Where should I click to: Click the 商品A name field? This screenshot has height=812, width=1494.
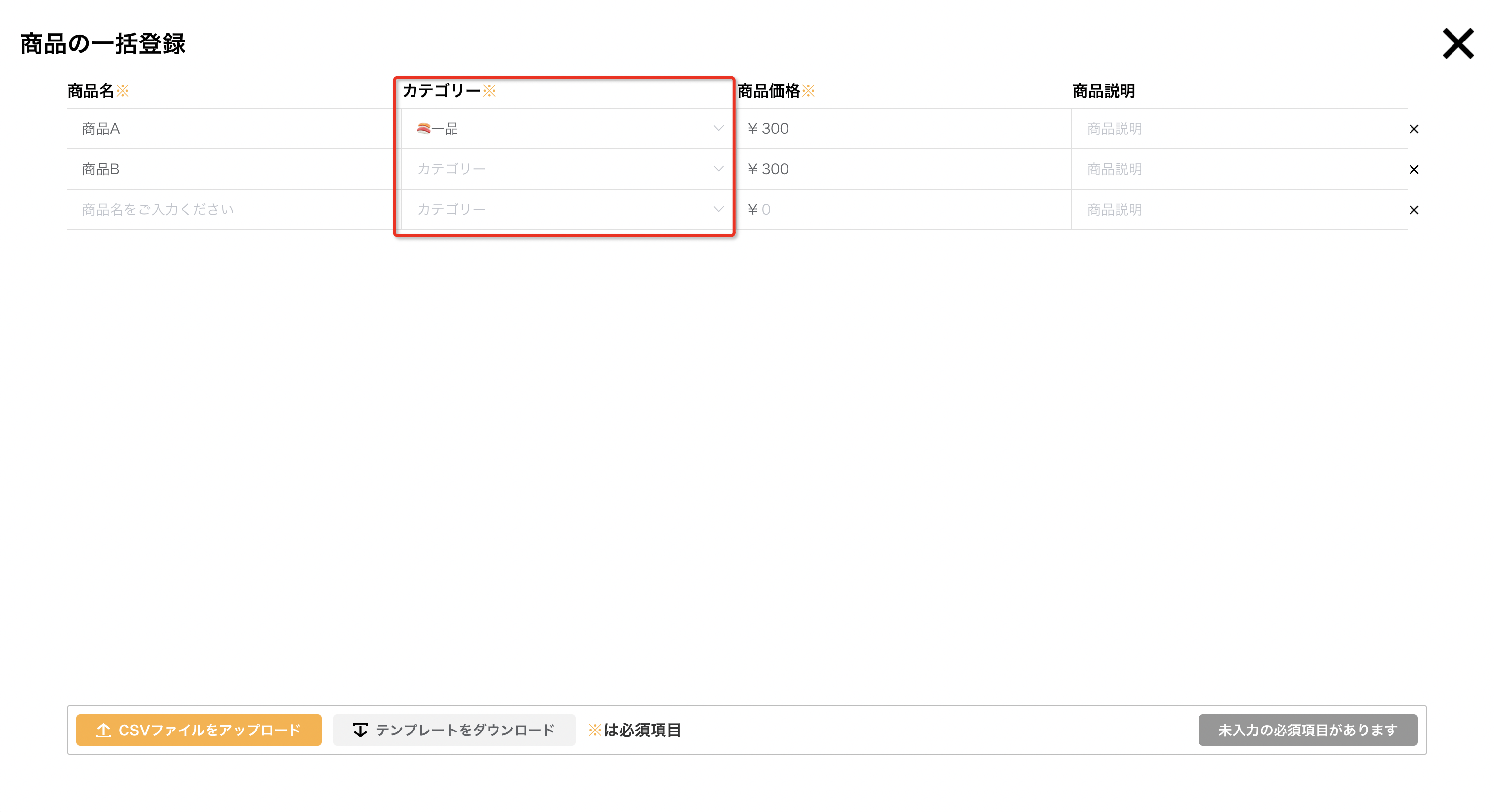coord(234,129)
